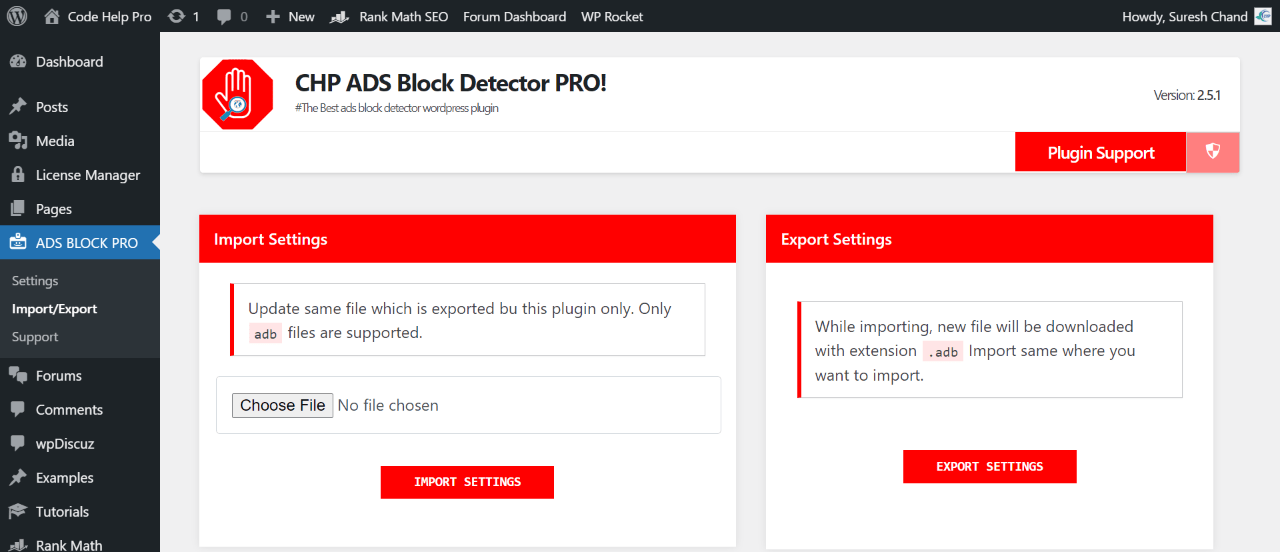
Task: Open WP Rocket admin bar menu
Action: [x=612, y=16]
